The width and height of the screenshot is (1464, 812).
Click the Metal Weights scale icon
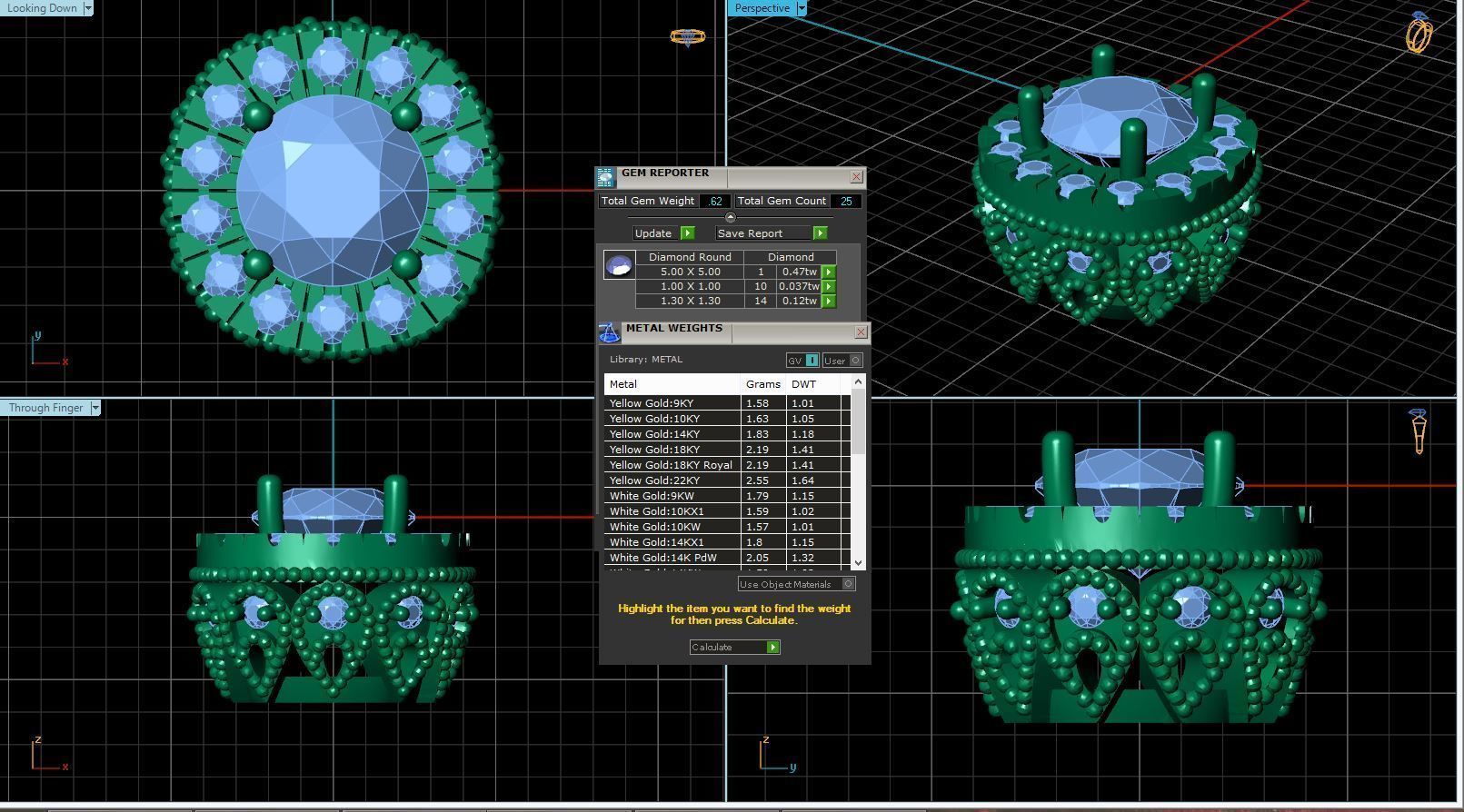pos(610,332)
